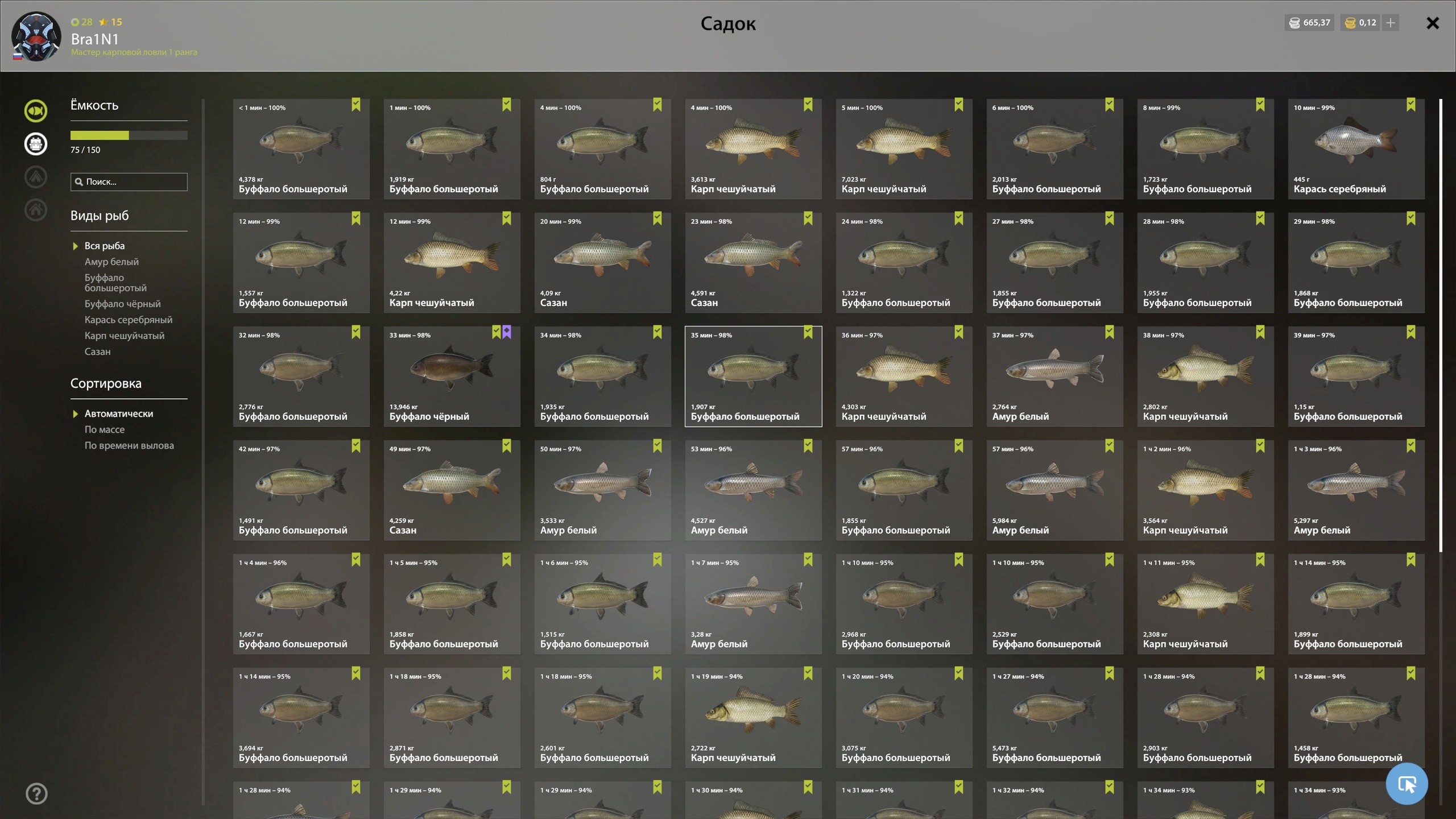Screen dimensions: 1456x819
Task: Open the fish keepnet sidebar icon
Action: 35,110
